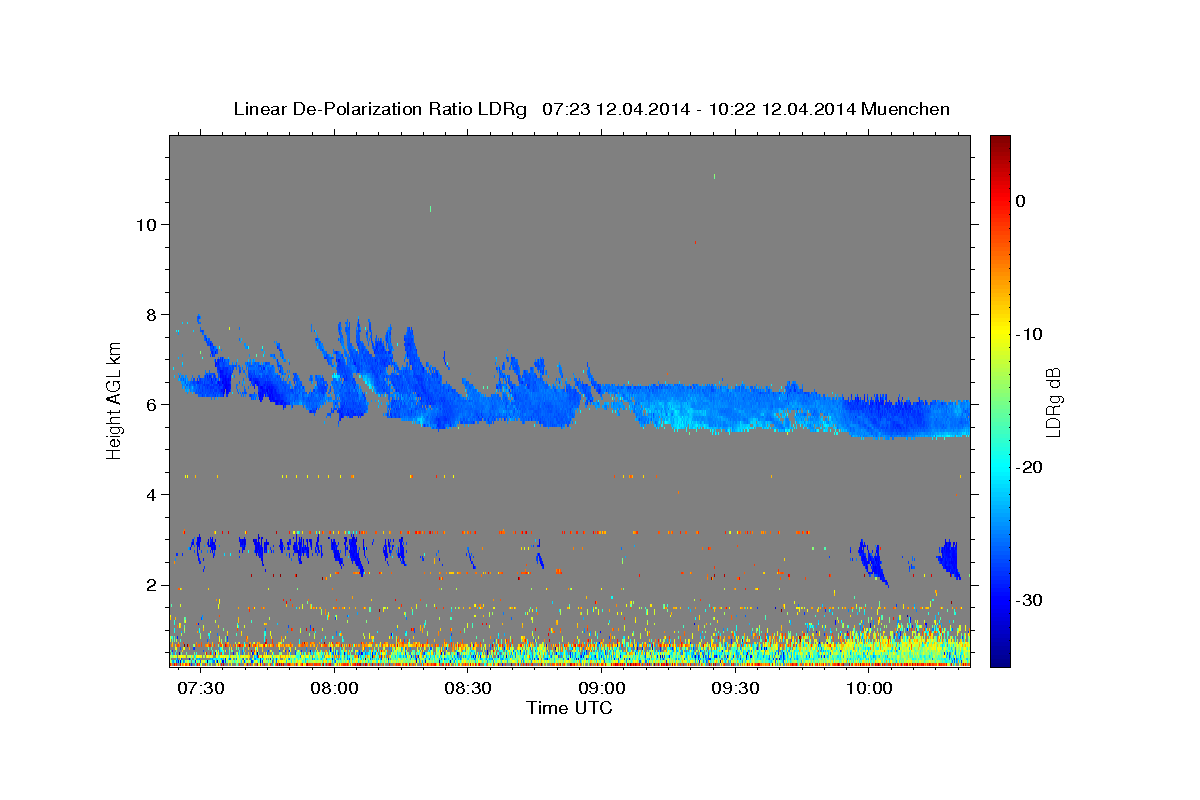The width and height of the screenshot is (1200, 800).
Task: Click the 09:30 time tick label
Action: [x=735, y=689]
